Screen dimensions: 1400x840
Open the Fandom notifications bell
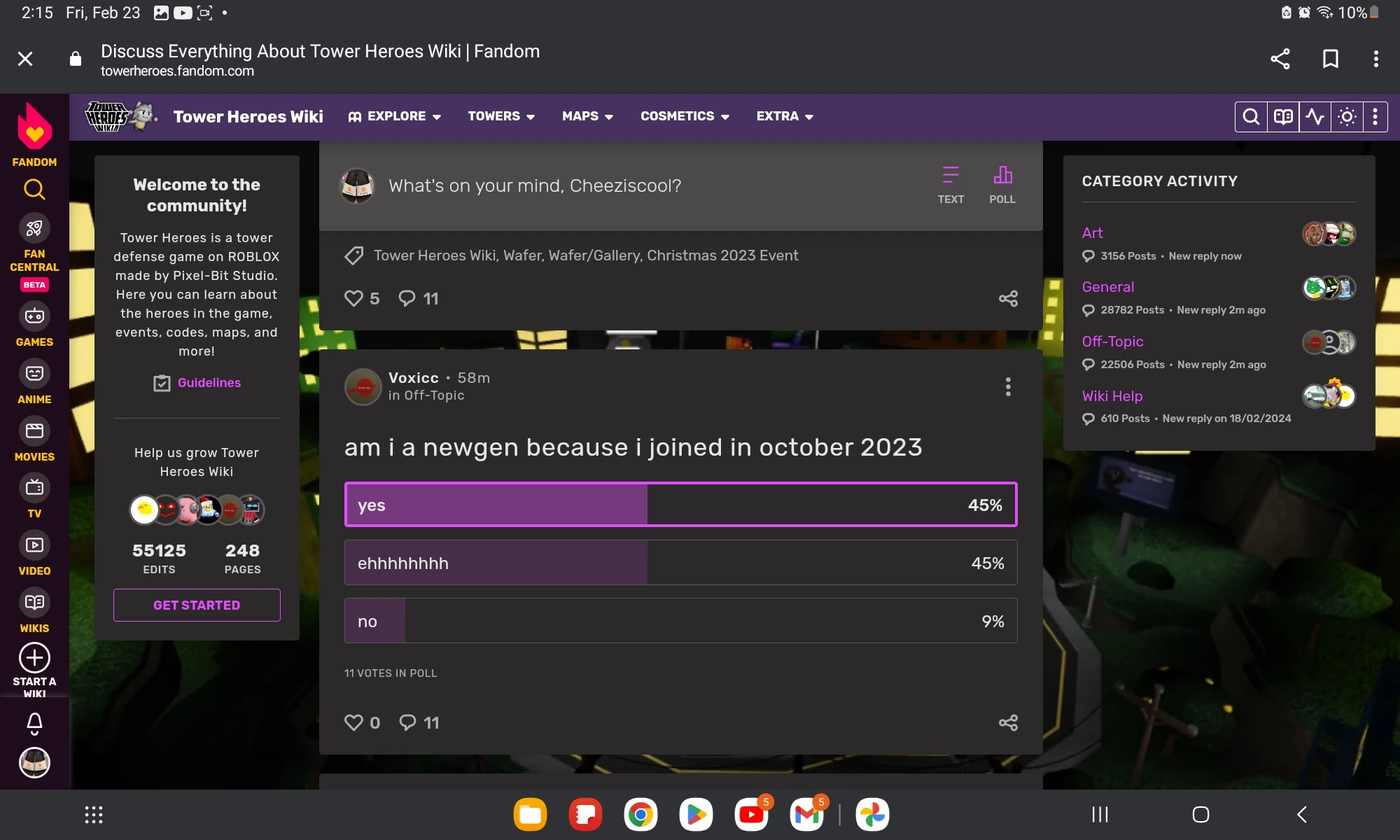click(34, 722)
